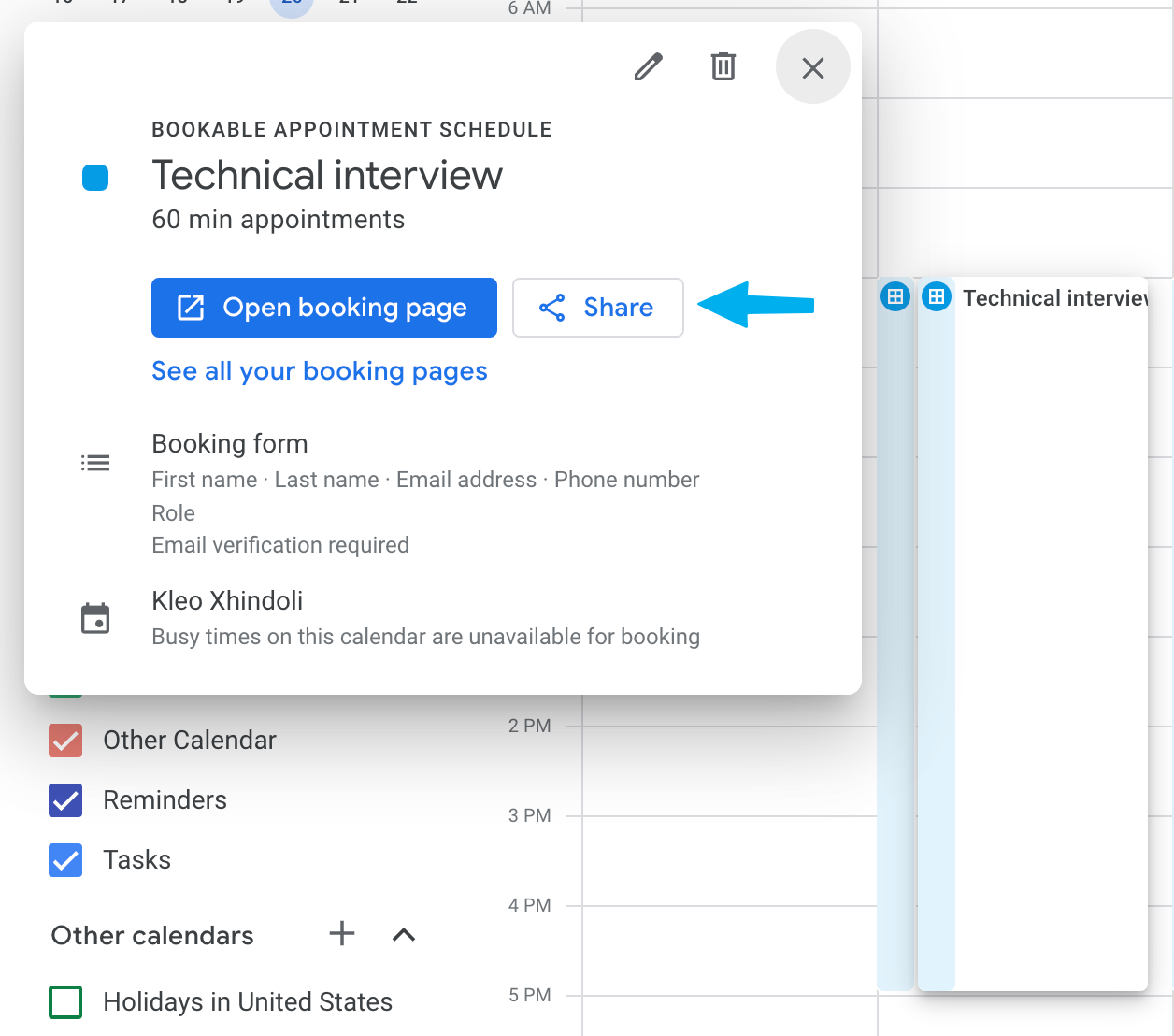Screen dimensions: 1174x1036
Task: Click the booking form list icon
Action: coord(95,462)
